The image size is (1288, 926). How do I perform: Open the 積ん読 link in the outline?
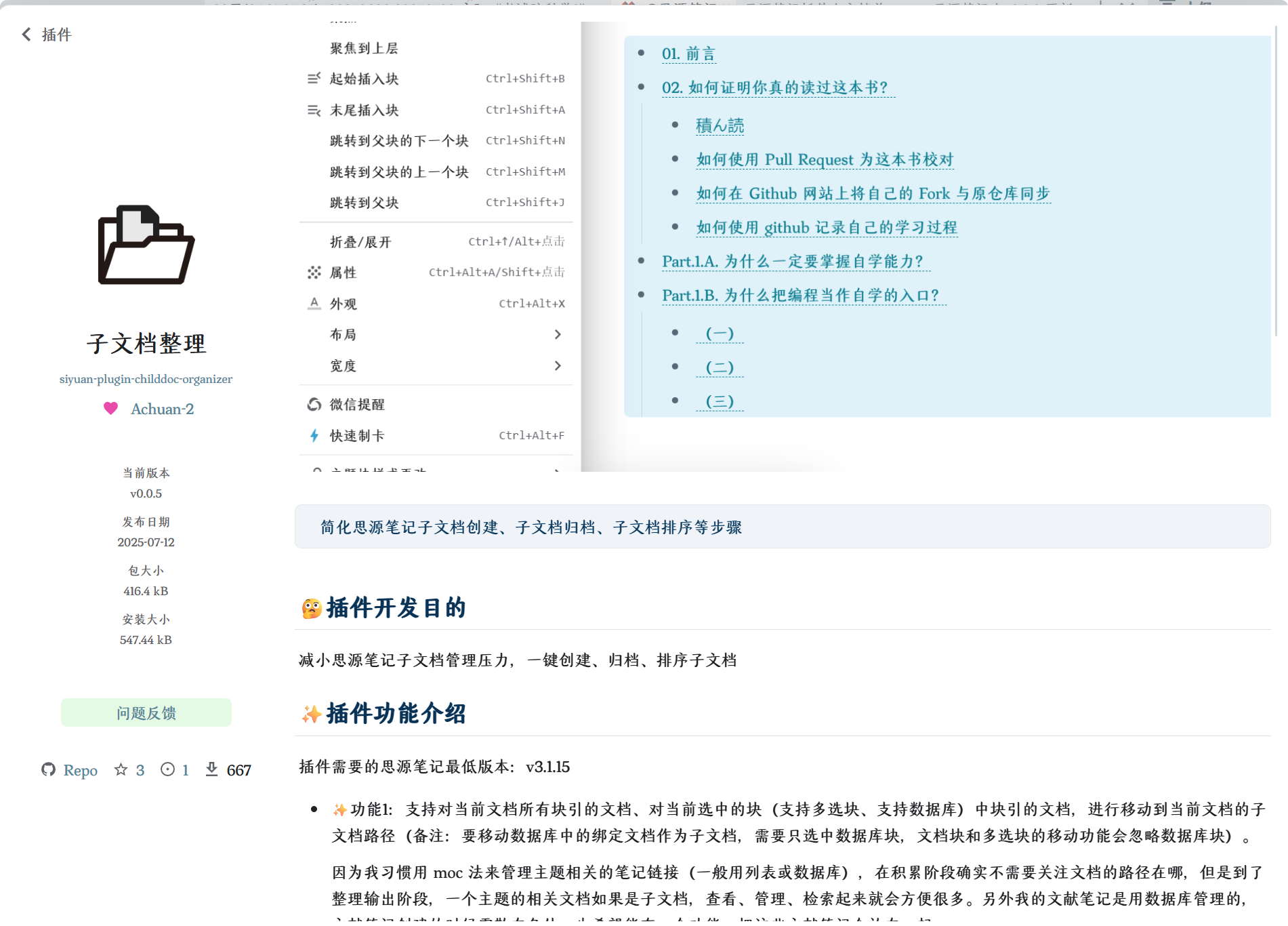(x=720, y=125)
